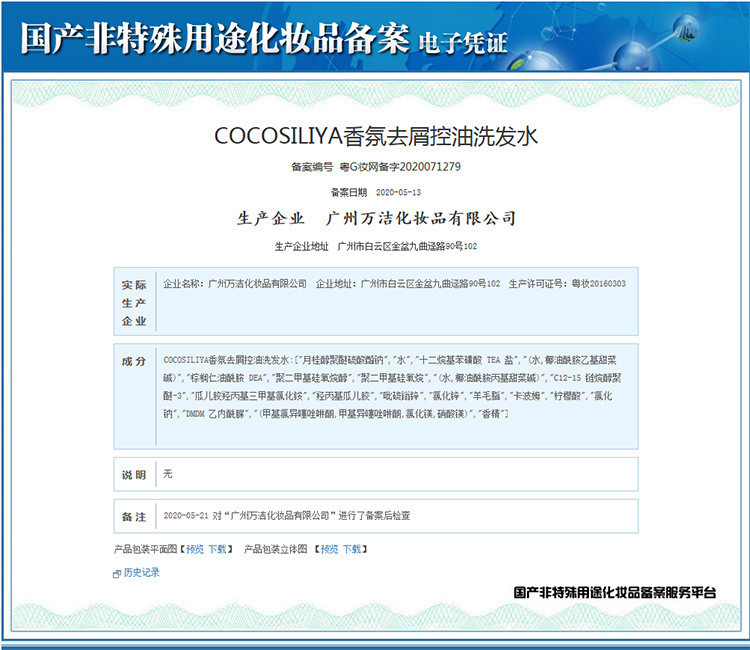Click the 实际生产企业 section label

pyautogui.click(x=134, y=303)
